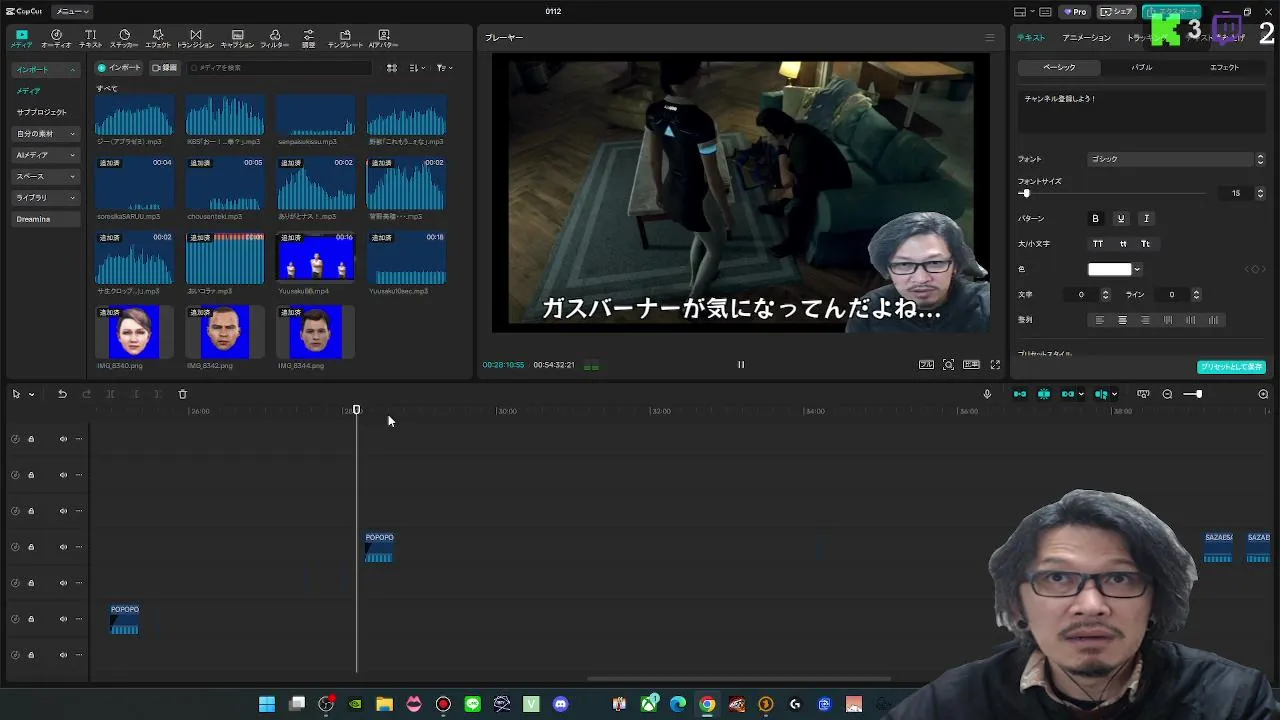
Task: Toggle bold (B) text pattern
Action: tap(1095, 219)
